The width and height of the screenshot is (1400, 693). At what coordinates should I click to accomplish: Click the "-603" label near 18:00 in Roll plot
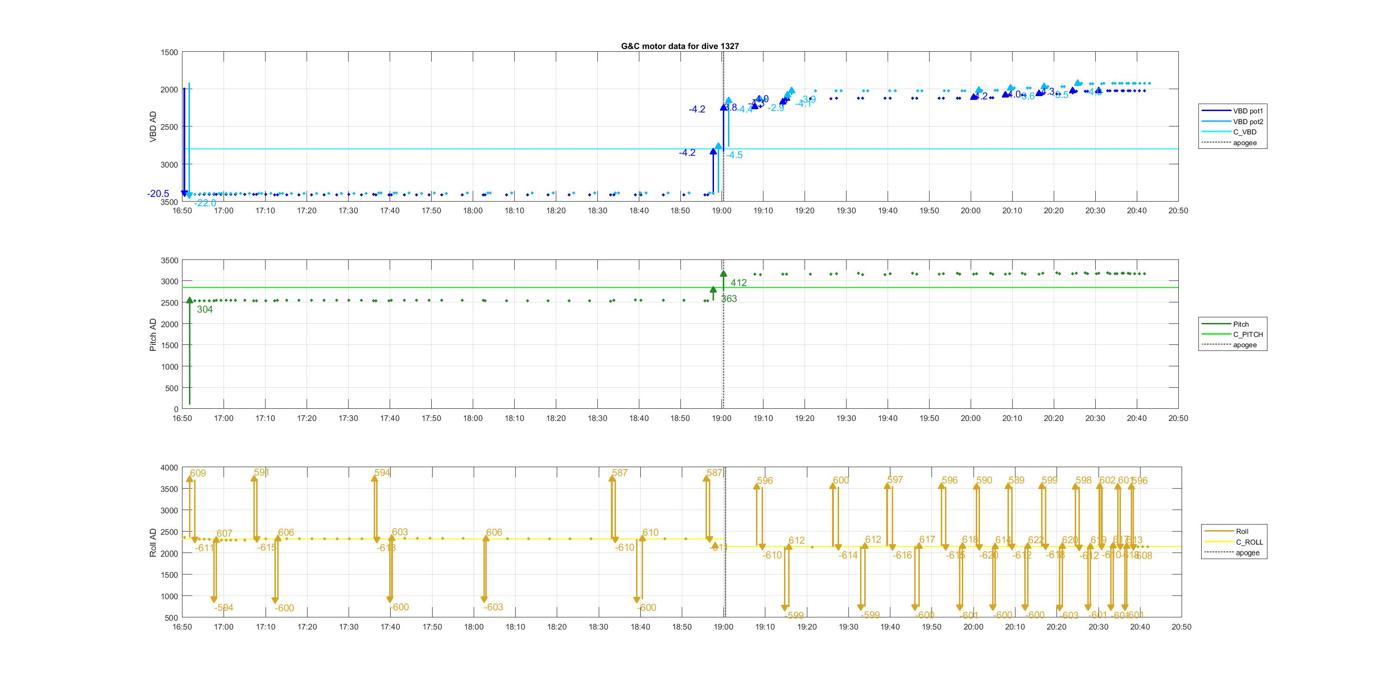coord(493,607)
